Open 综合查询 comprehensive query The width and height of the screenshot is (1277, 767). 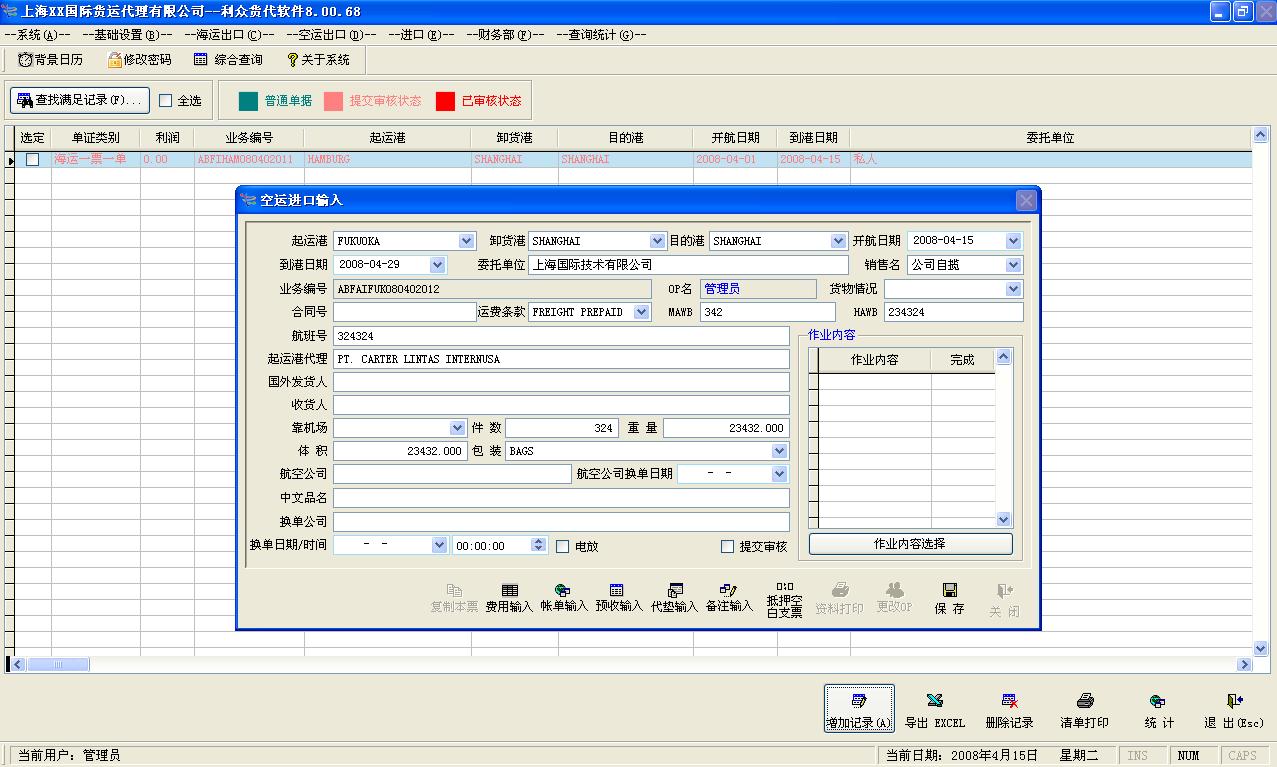click(228, 60)
